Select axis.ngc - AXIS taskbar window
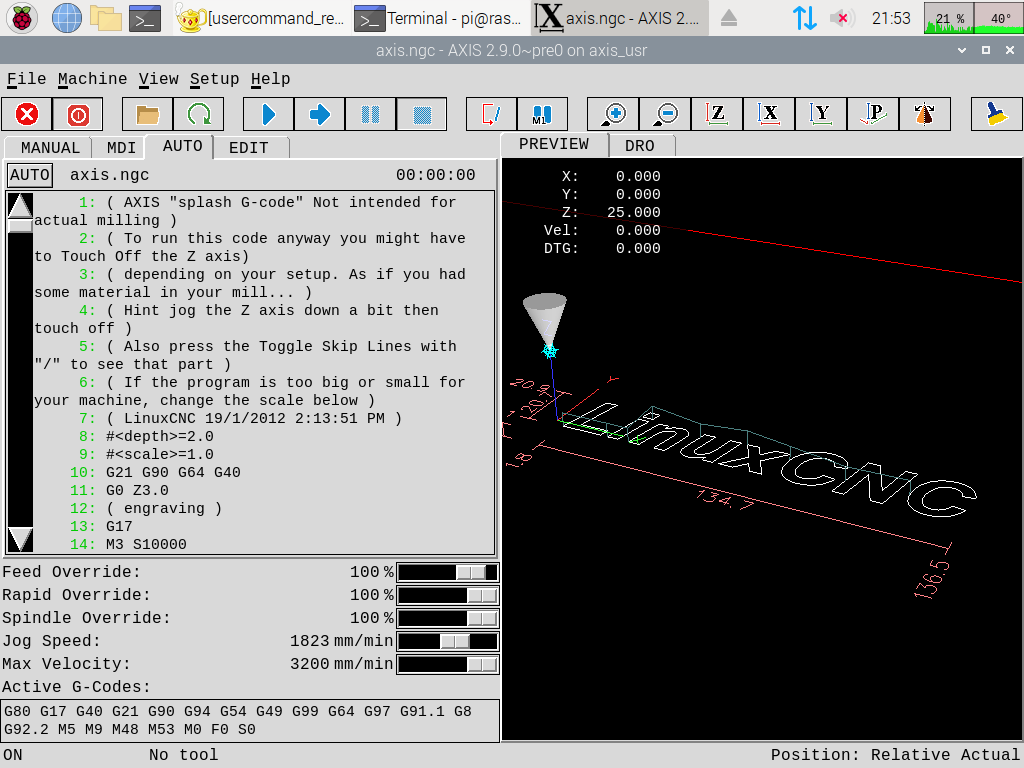1024x768 pixels. pos(619,18)
